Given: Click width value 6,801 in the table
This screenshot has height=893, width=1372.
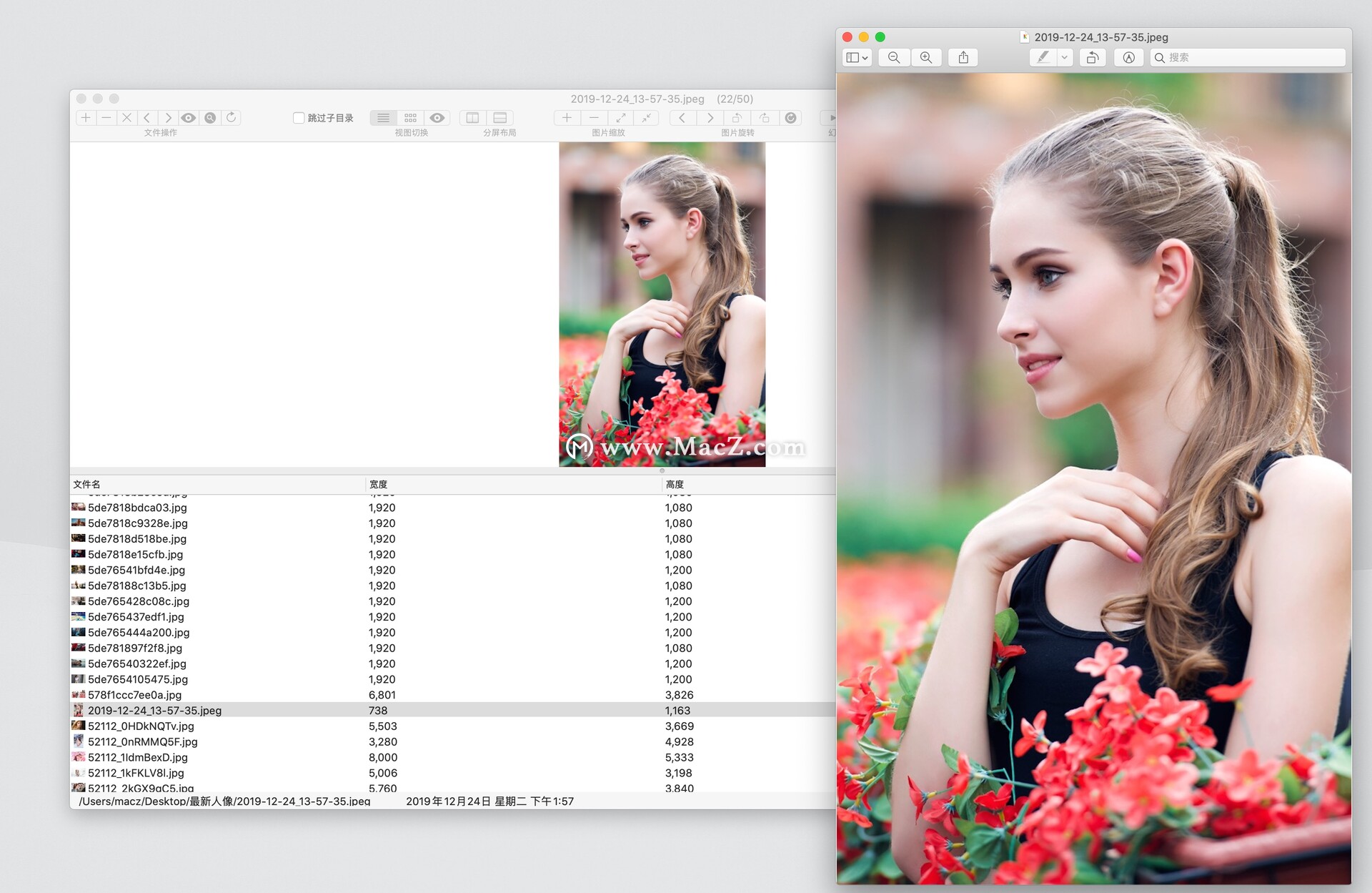Looking at the screenshot, I should (x=382, y=695).
